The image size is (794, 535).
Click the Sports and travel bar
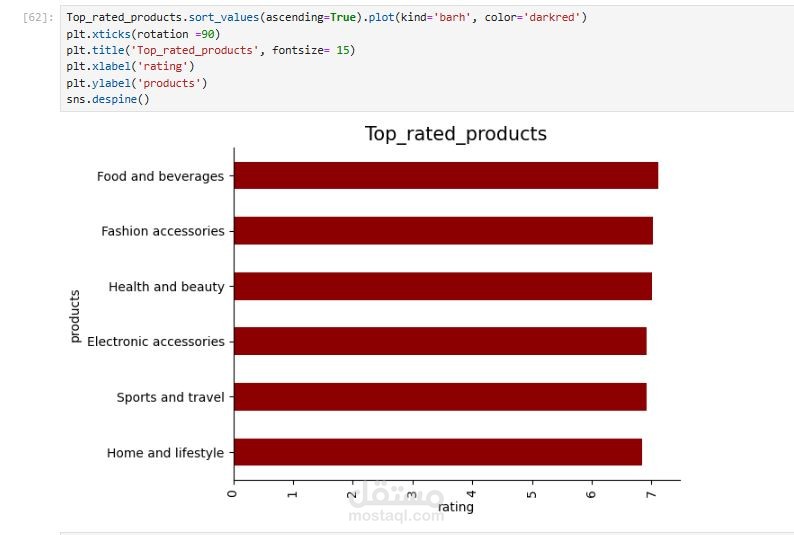(x=441, y=397)
